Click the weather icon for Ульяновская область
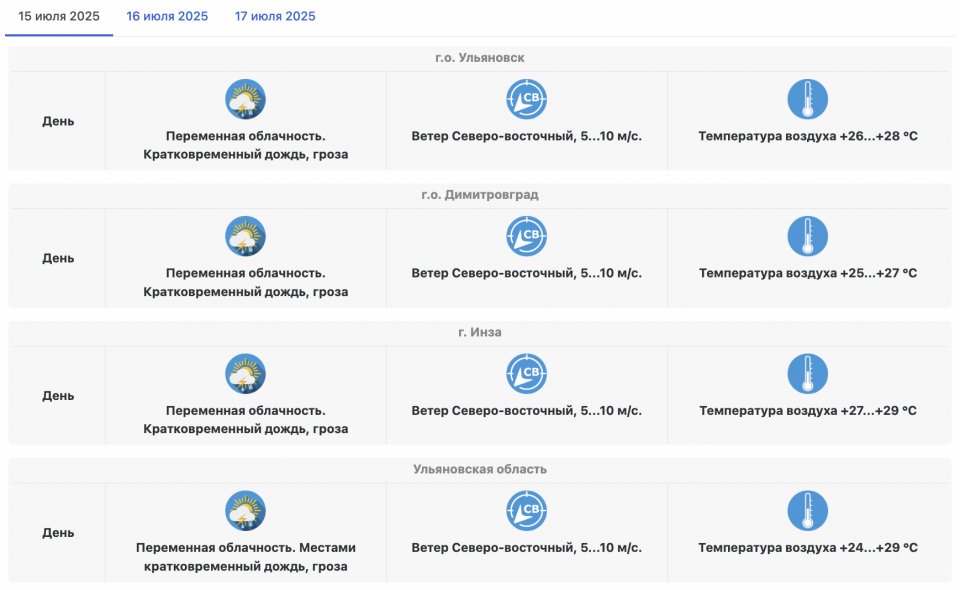Image resolution: width=960 pixels, height=590 pixels. (x=245, y=511)
